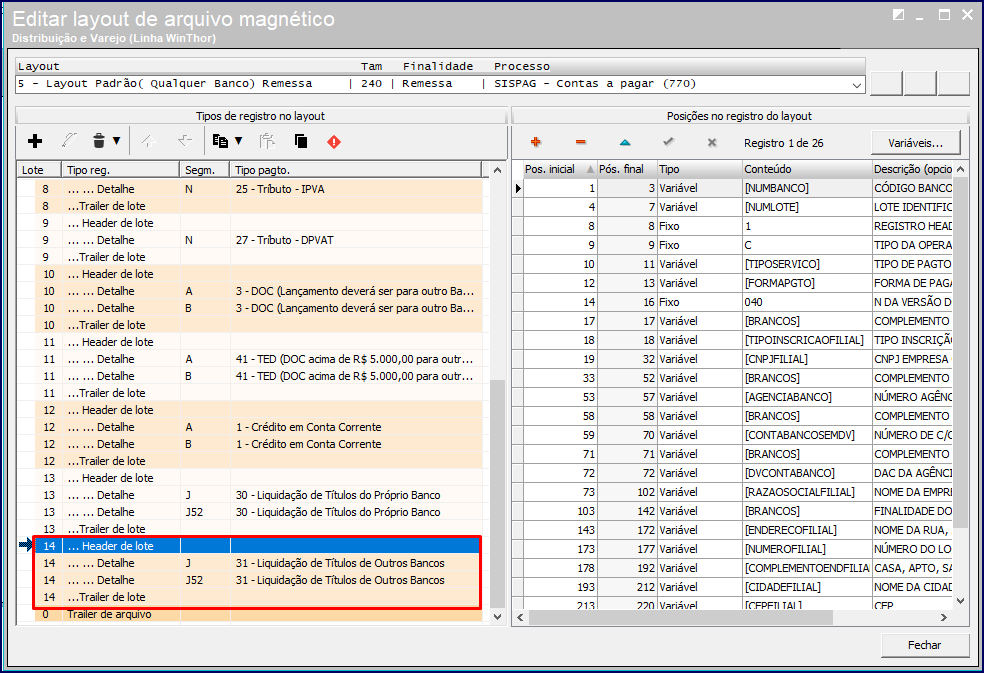Click the red diamond warning icon

click(334, 142)
